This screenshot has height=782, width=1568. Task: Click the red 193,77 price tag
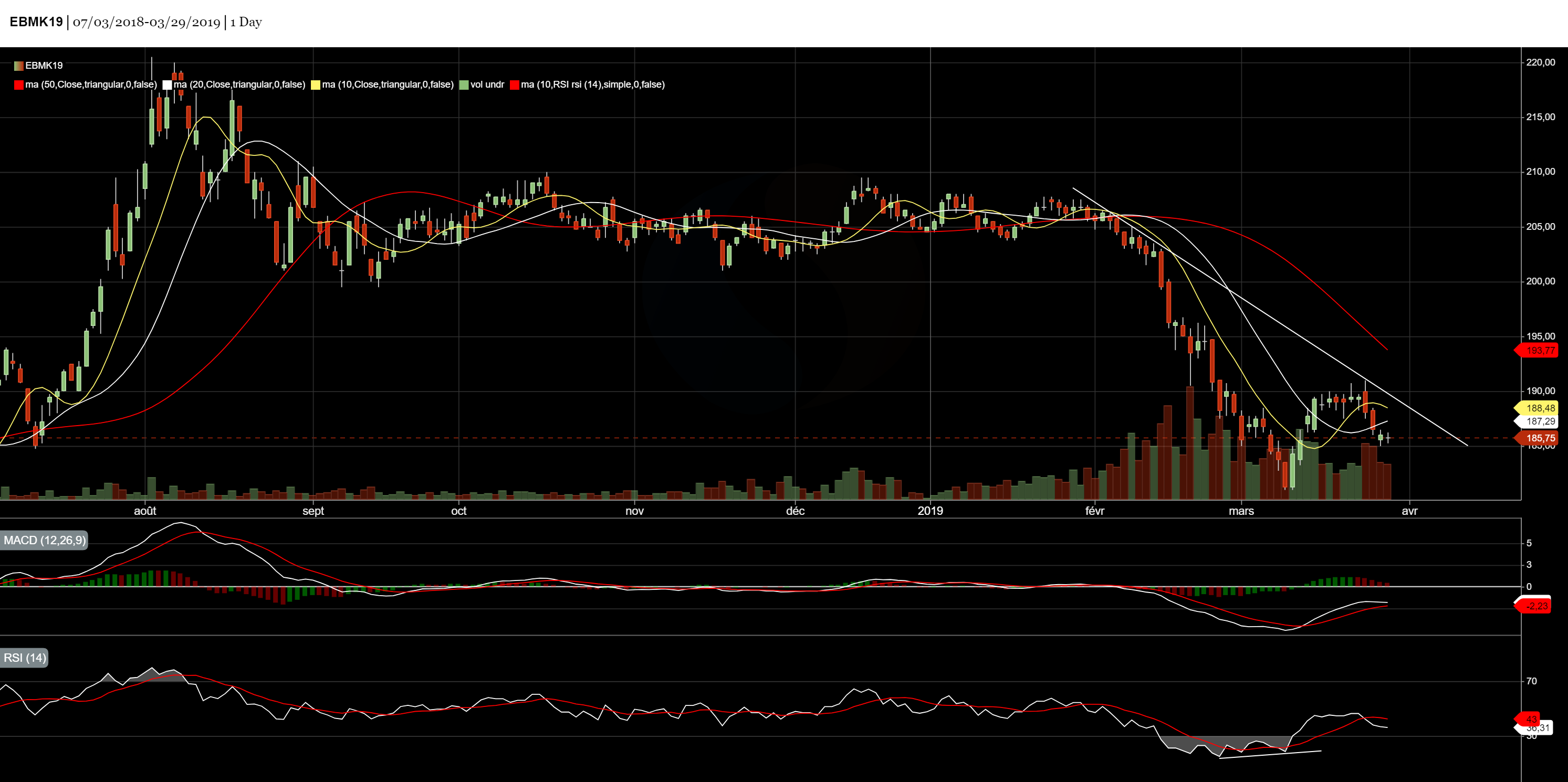click(1536, 351)
